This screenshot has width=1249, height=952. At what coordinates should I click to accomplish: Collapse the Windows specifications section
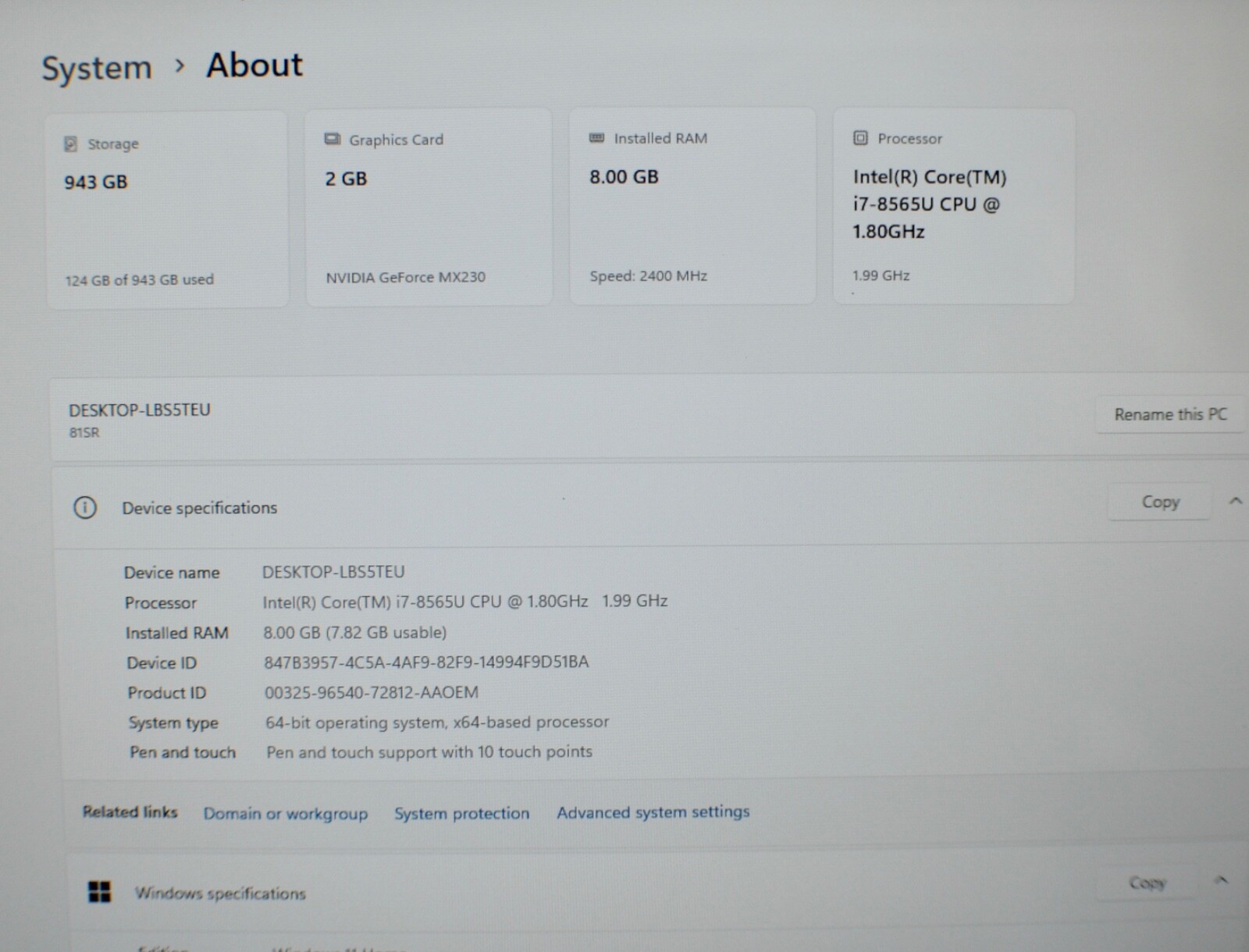[1222, 880]
